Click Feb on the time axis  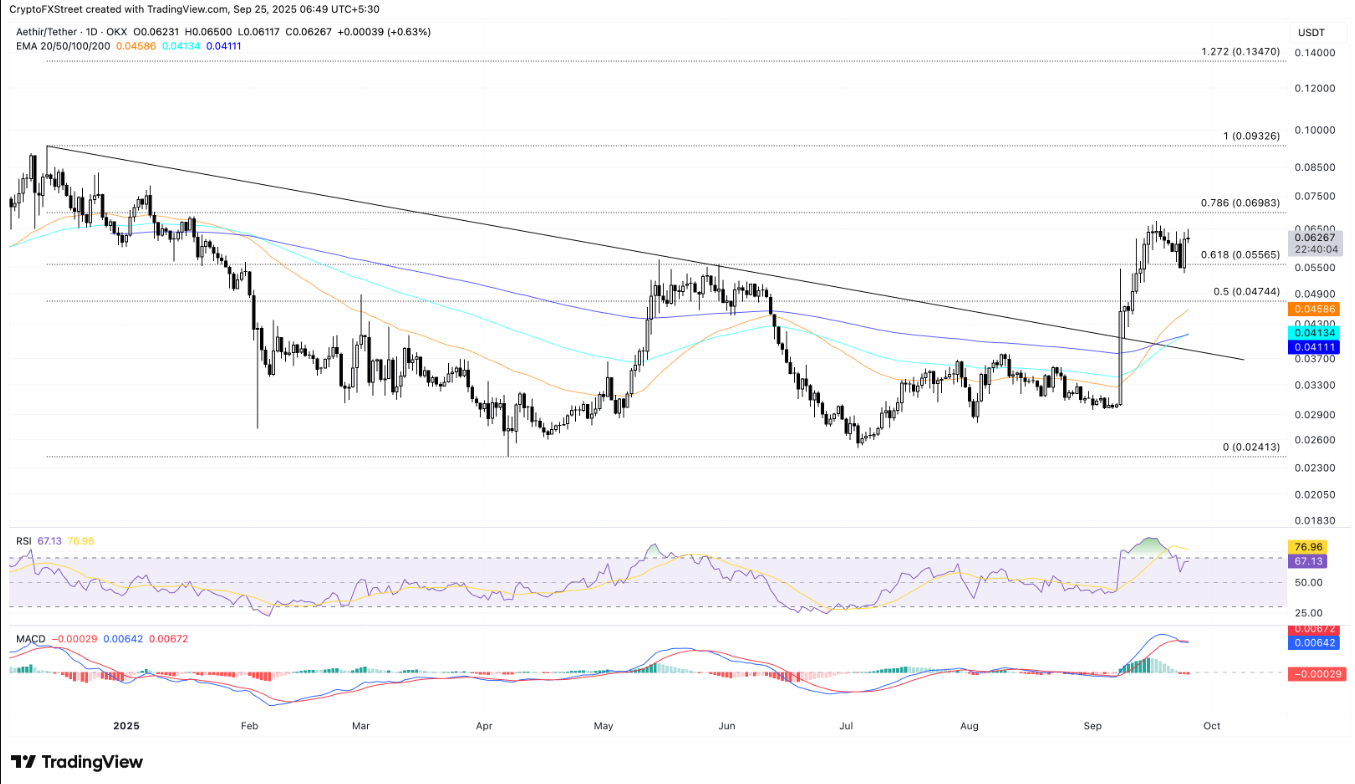[x=249, y=726]
